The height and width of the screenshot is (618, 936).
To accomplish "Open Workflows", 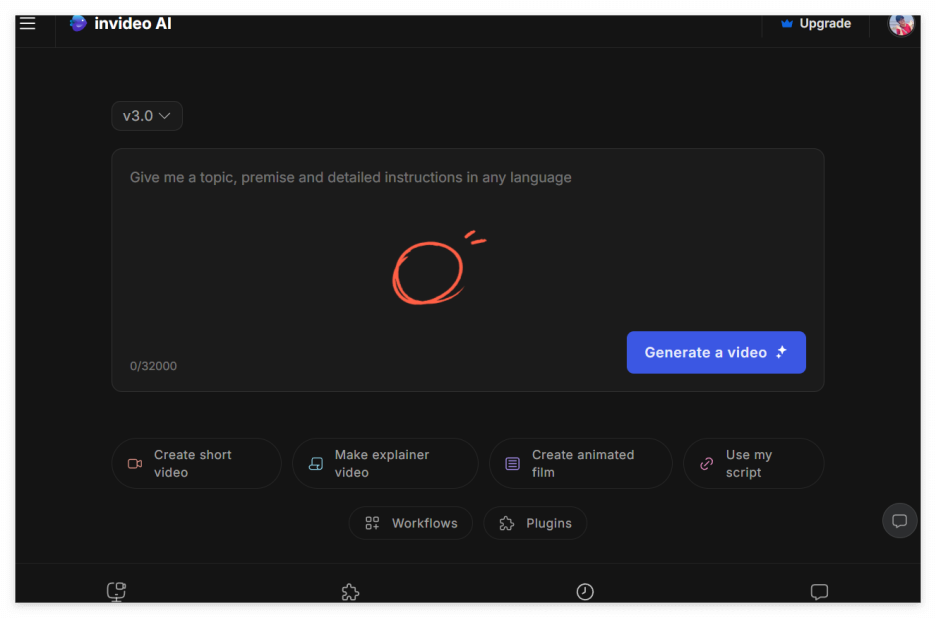I will tap(411, 523).
